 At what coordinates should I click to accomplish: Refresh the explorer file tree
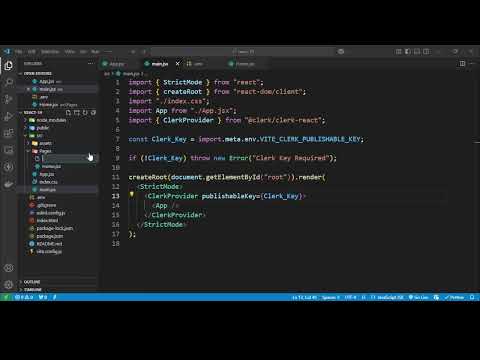click(85, 113)
